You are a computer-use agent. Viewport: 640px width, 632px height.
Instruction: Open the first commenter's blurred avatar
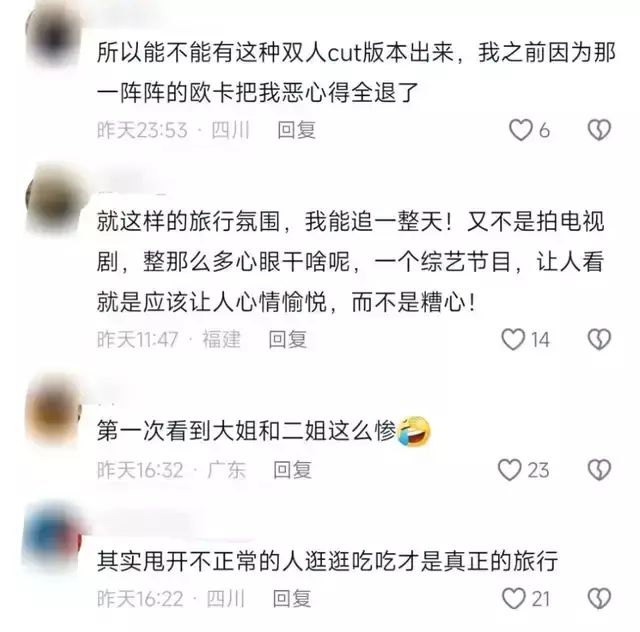coord(55,36)
